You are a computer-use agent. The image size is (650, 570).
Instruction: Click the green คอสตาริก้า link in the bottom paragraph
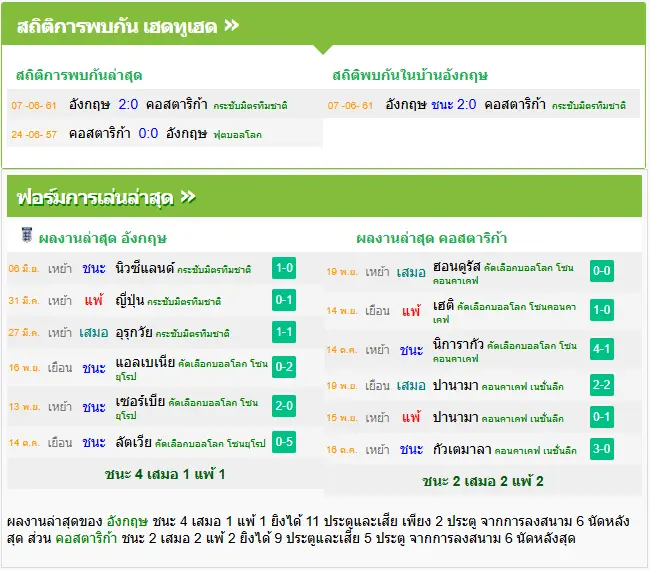[86, 538]
